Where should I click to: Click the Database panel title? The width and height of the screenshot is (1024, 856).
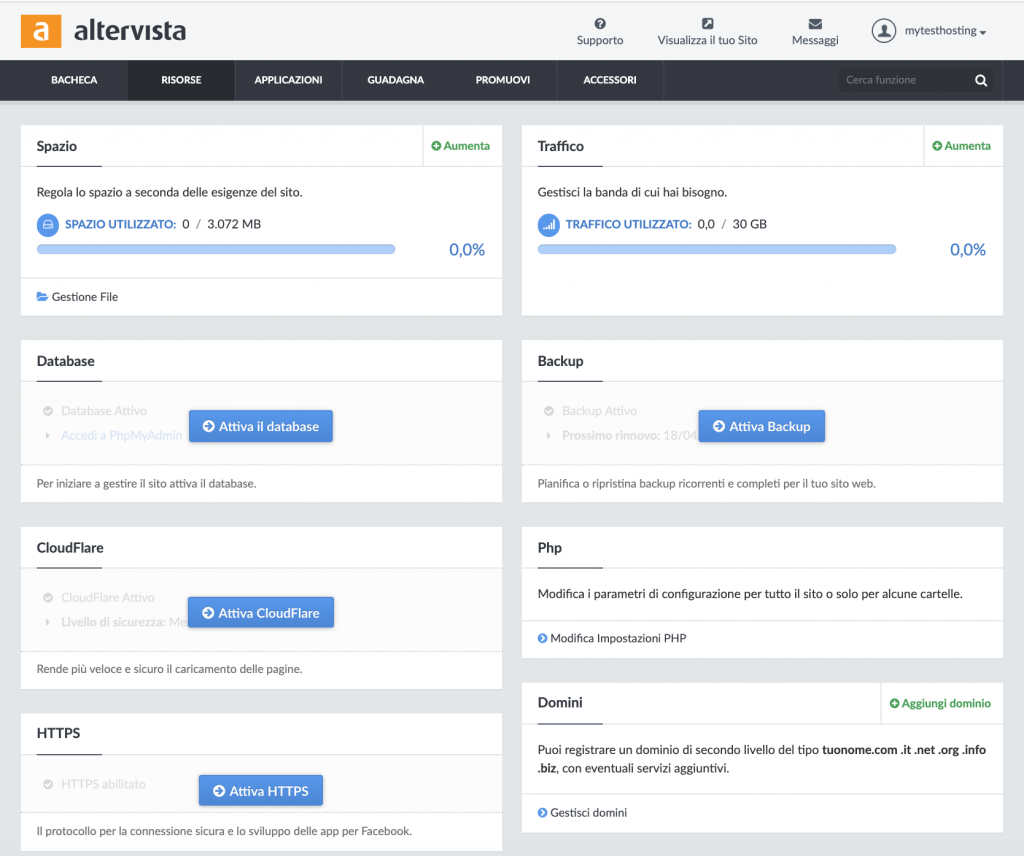click(x=65, y=361)
